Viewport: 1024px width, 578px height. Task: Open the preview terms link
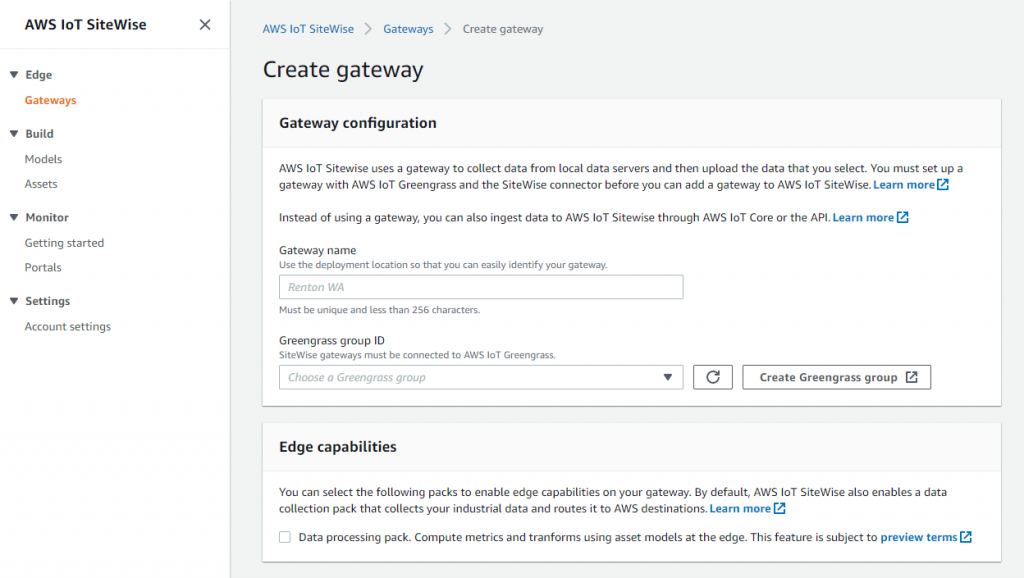pos(919,536)
